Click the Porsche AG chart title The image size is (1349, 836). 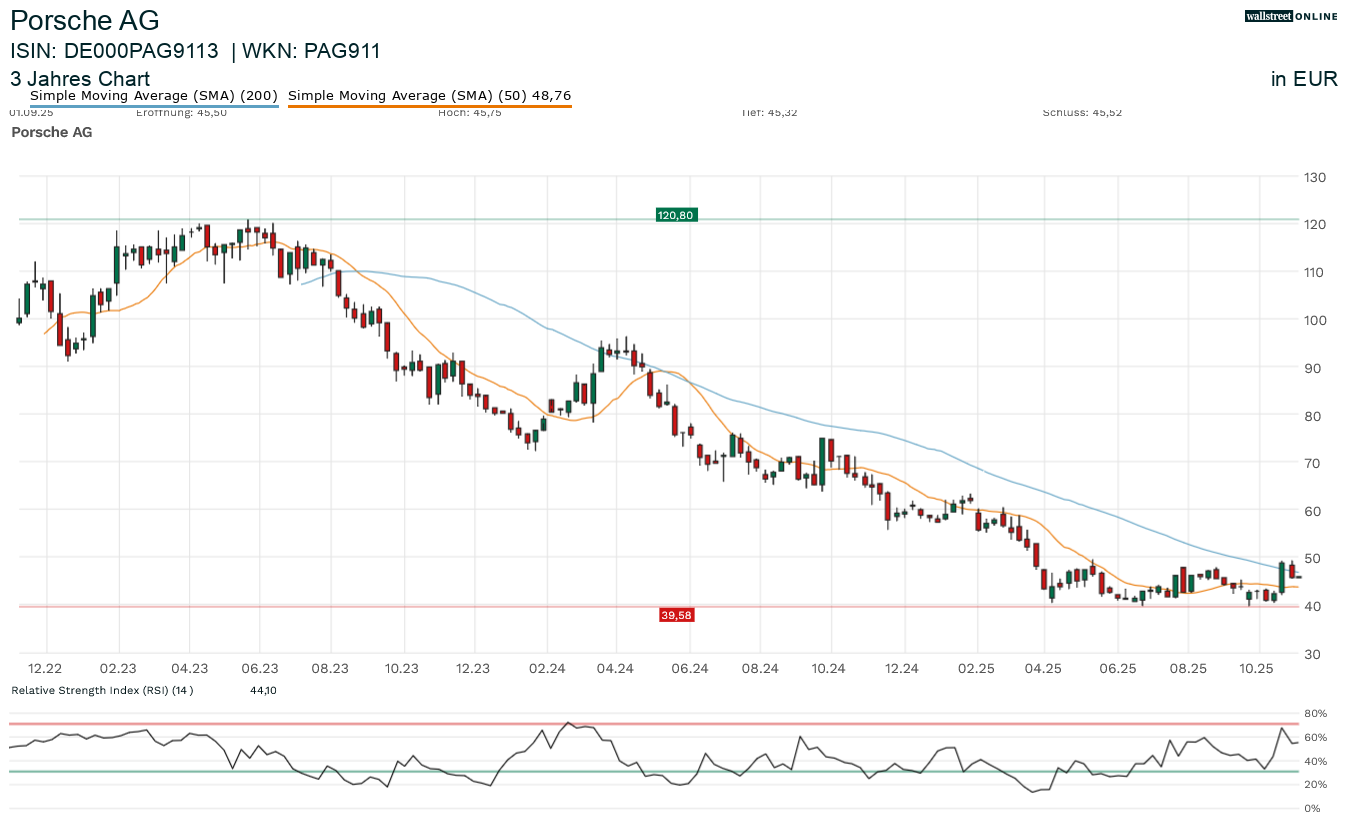point(86,20)
